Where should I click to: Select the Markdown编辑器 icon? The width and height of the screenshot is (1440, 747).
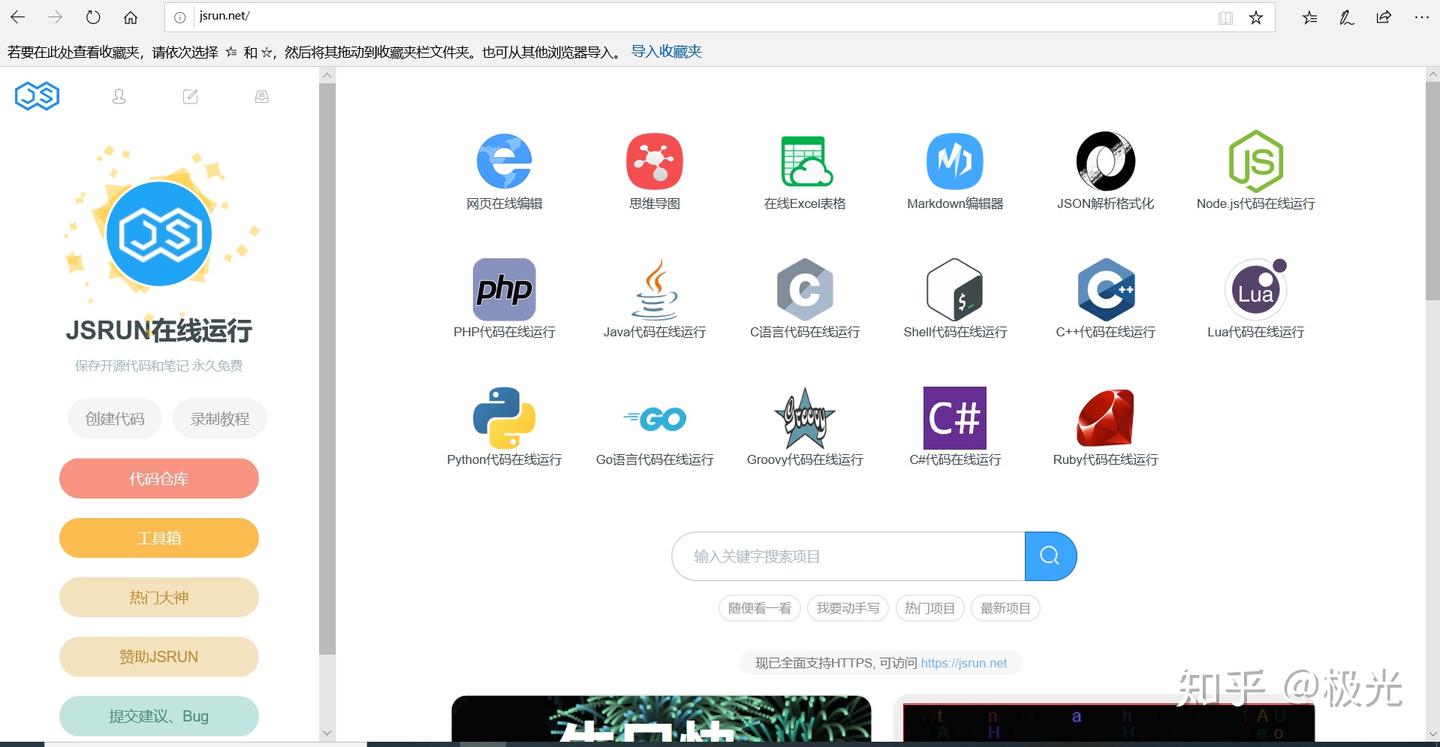[955, 161]
